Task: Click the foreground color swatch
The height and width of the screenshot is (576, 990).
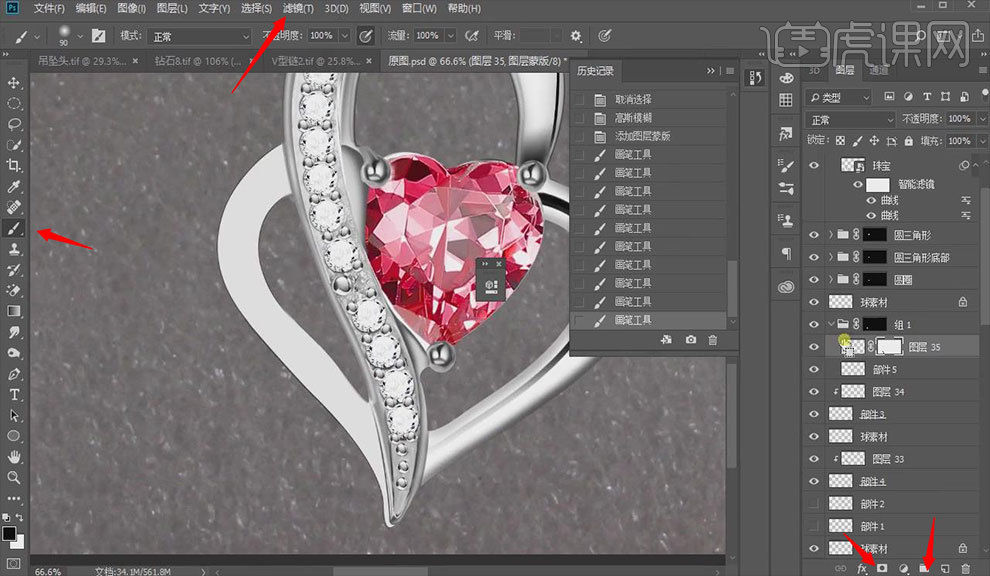Action: (x=9, y=533)
